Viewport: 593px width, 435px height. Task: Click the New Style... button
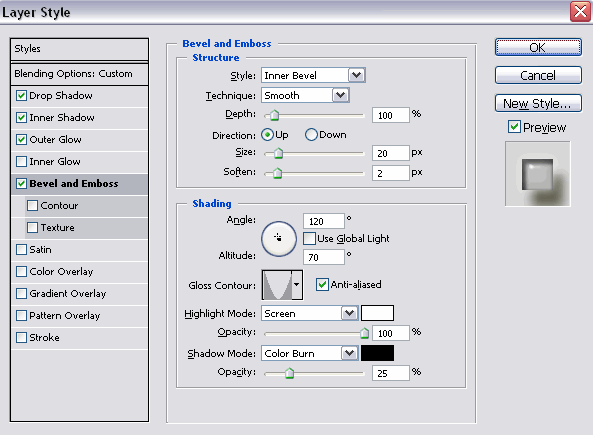[538, 103]
